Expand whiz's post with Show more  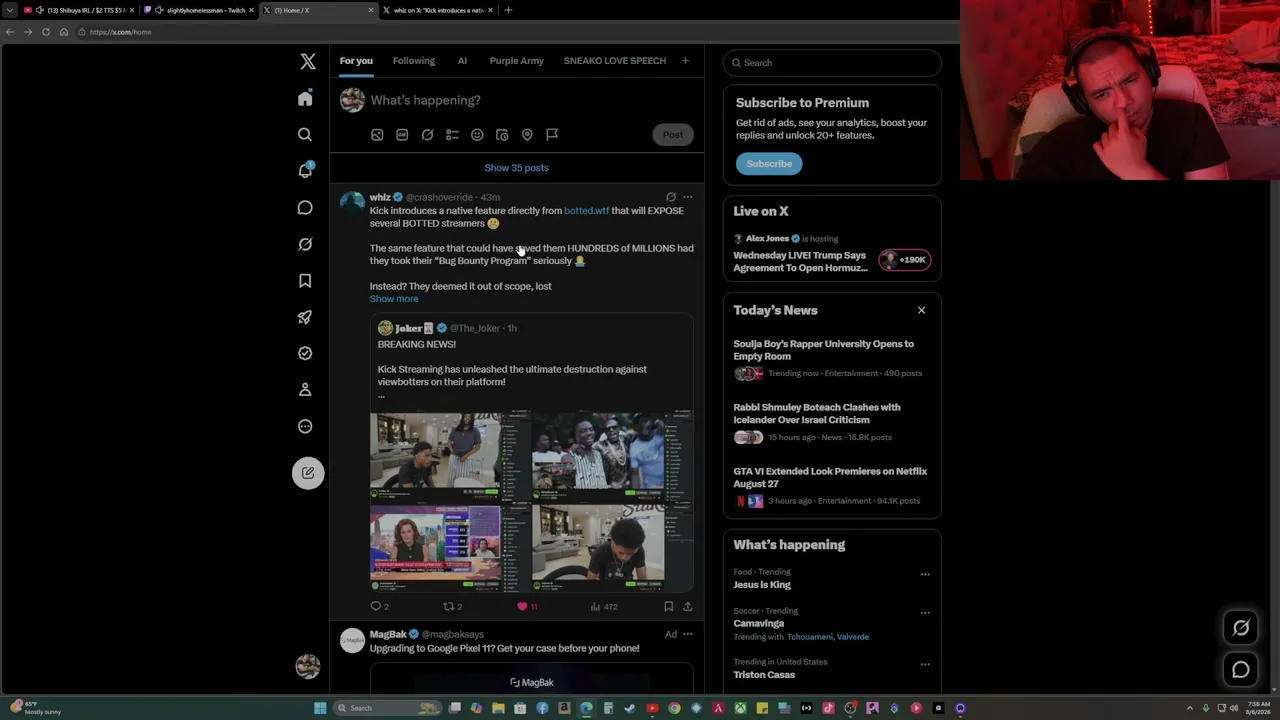pyautogui.click(x=394, y=299)
